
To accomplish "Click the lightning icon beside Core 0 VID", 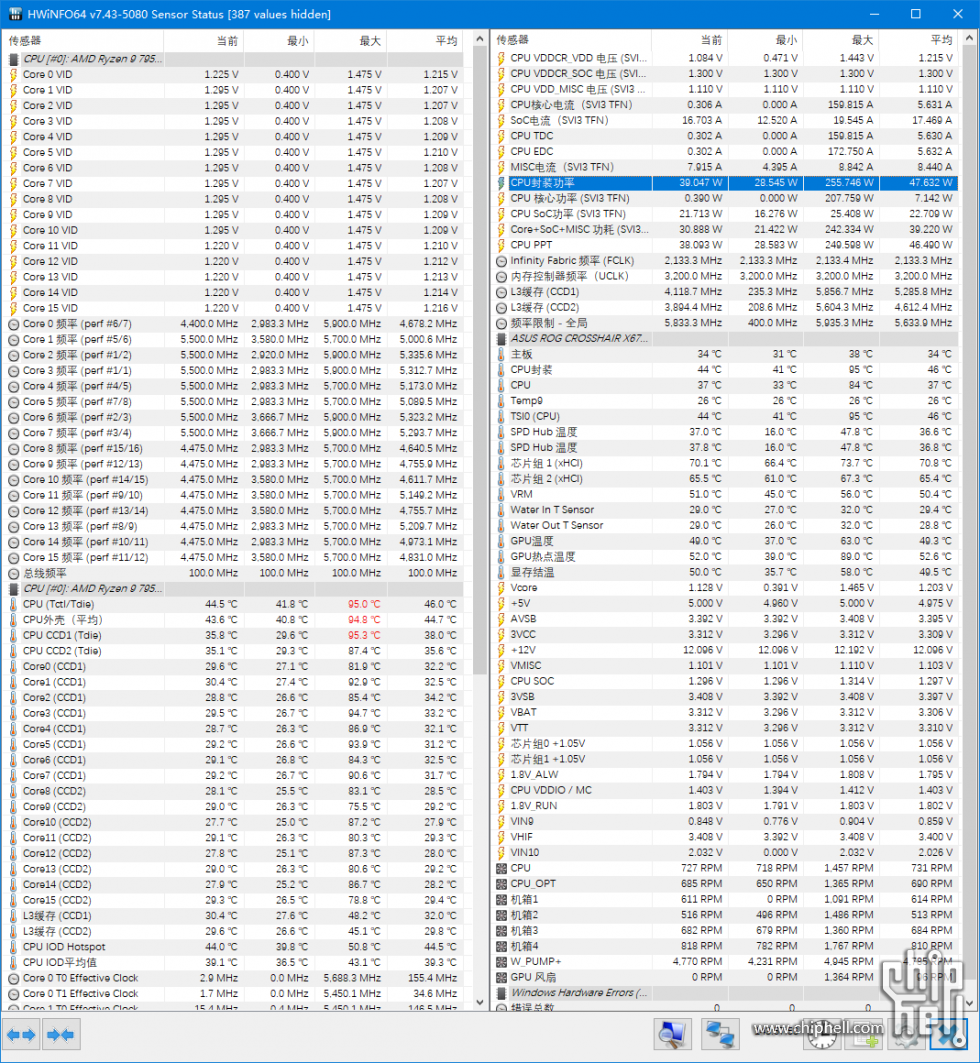I will coord(13,75).
